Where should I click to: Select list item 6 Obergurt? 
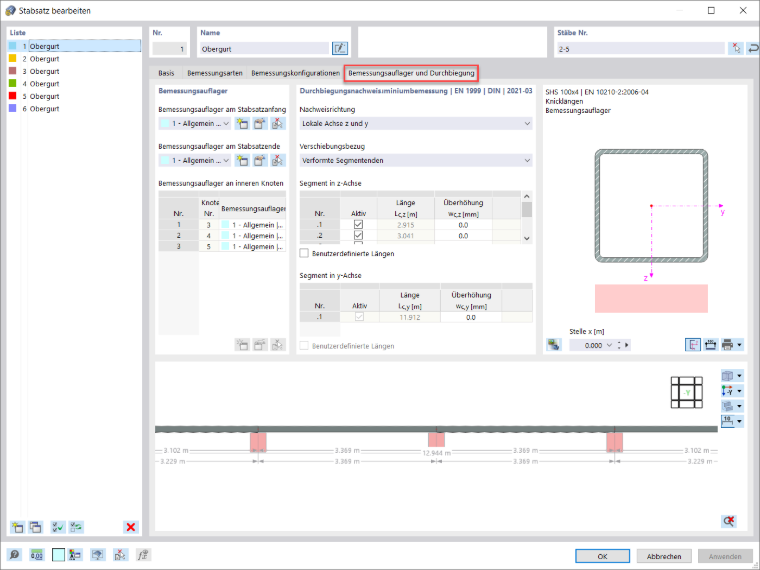click(x=75, y=109)
